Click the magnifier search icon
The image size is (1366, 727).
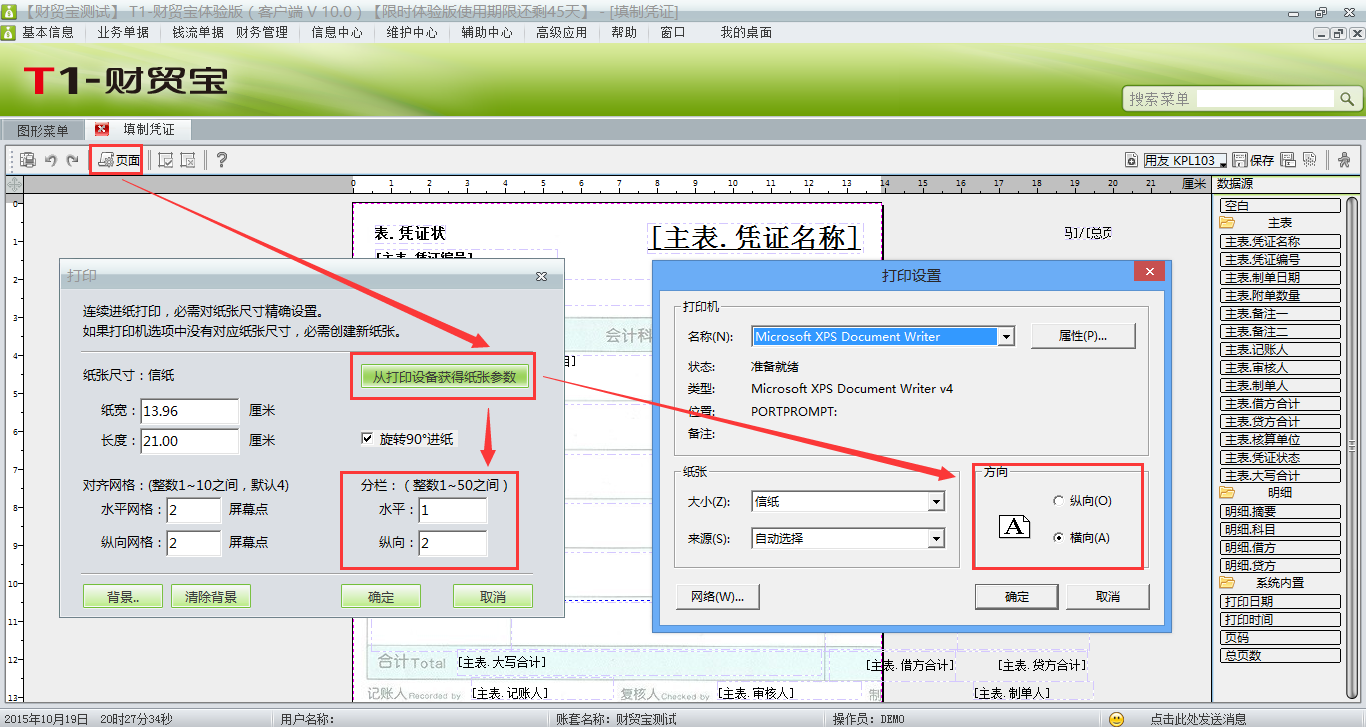tap(1347, 99)
